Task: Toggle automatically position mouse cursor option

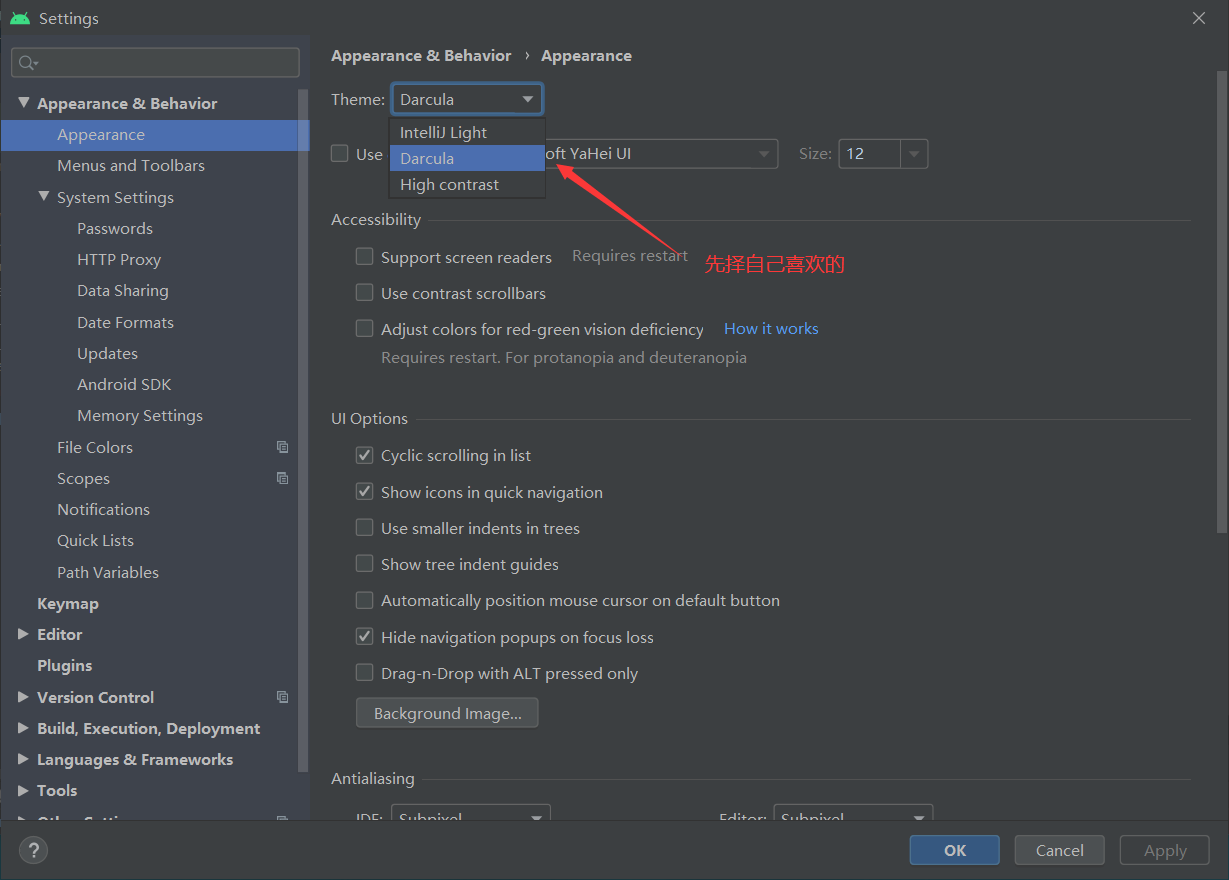Action: (365, 601)
